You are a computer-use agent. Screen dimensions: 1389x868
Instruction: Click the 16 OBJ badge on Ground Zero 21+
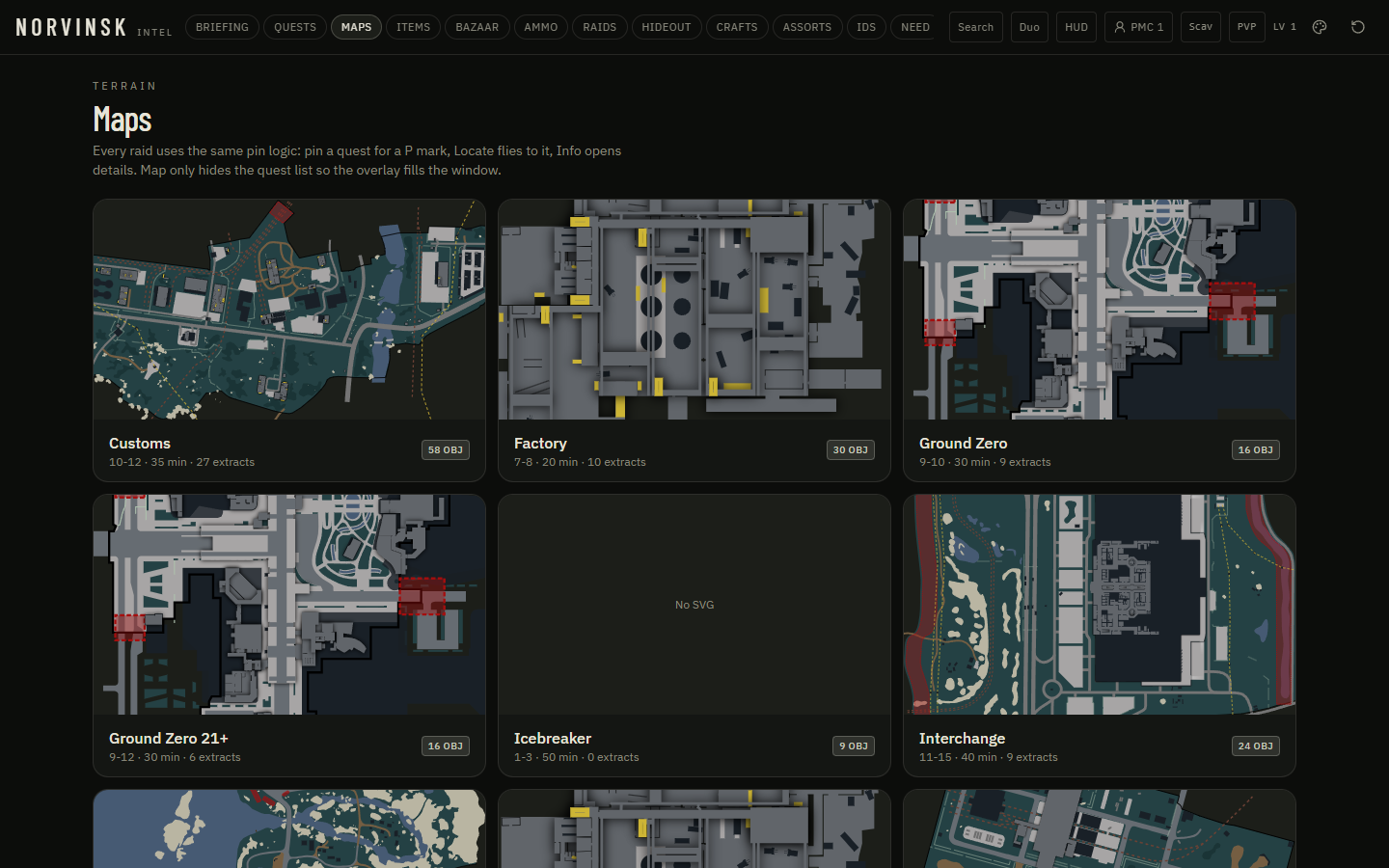[446, 746]
